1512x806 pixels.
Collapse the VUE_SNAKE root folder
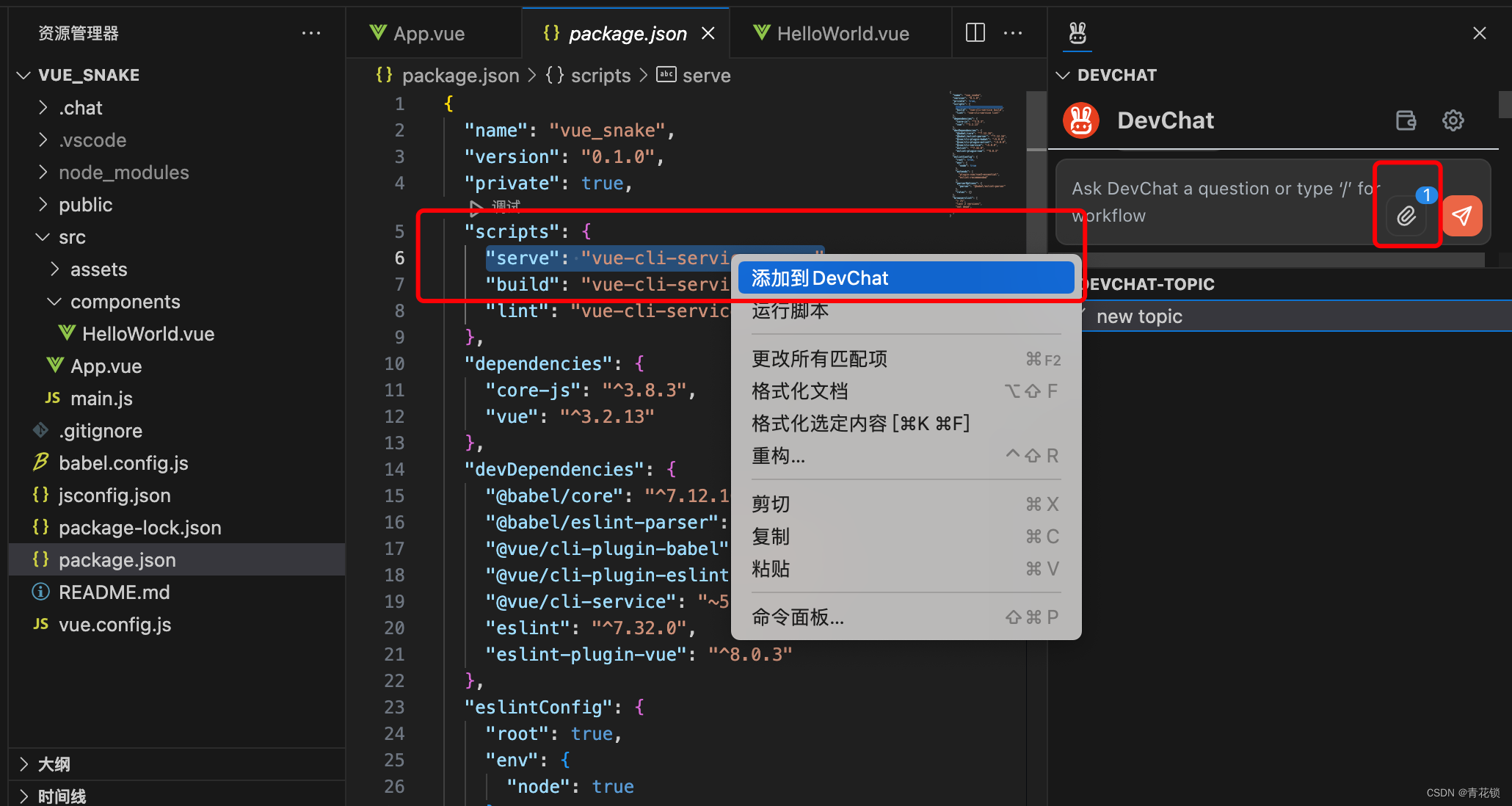pos(24,75)
